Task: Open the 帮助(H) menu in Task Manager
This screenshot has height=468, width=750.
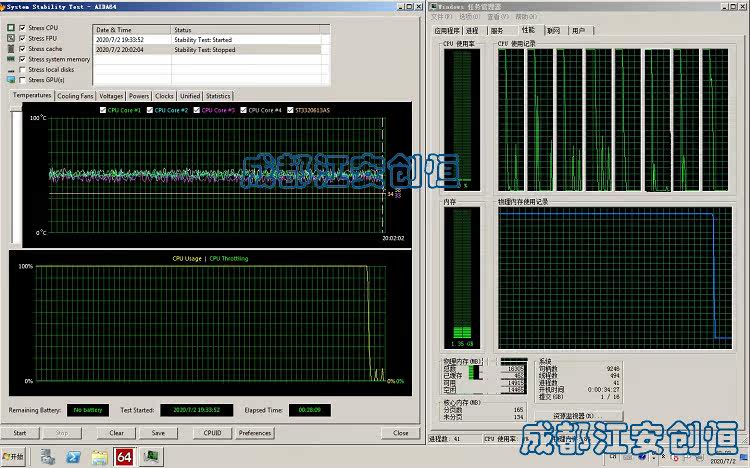Action: point(526,17)
